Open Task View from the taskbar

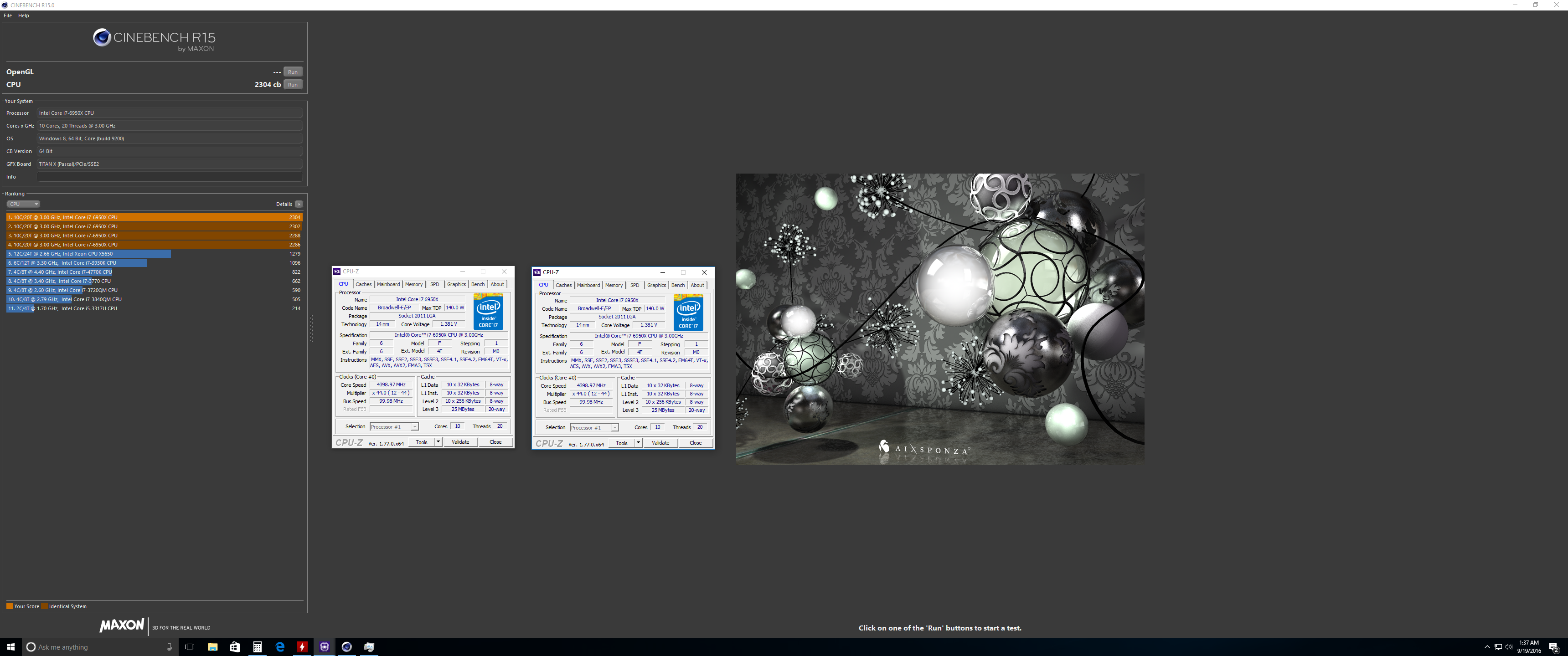pyautogui.click(x=189, y=647)
